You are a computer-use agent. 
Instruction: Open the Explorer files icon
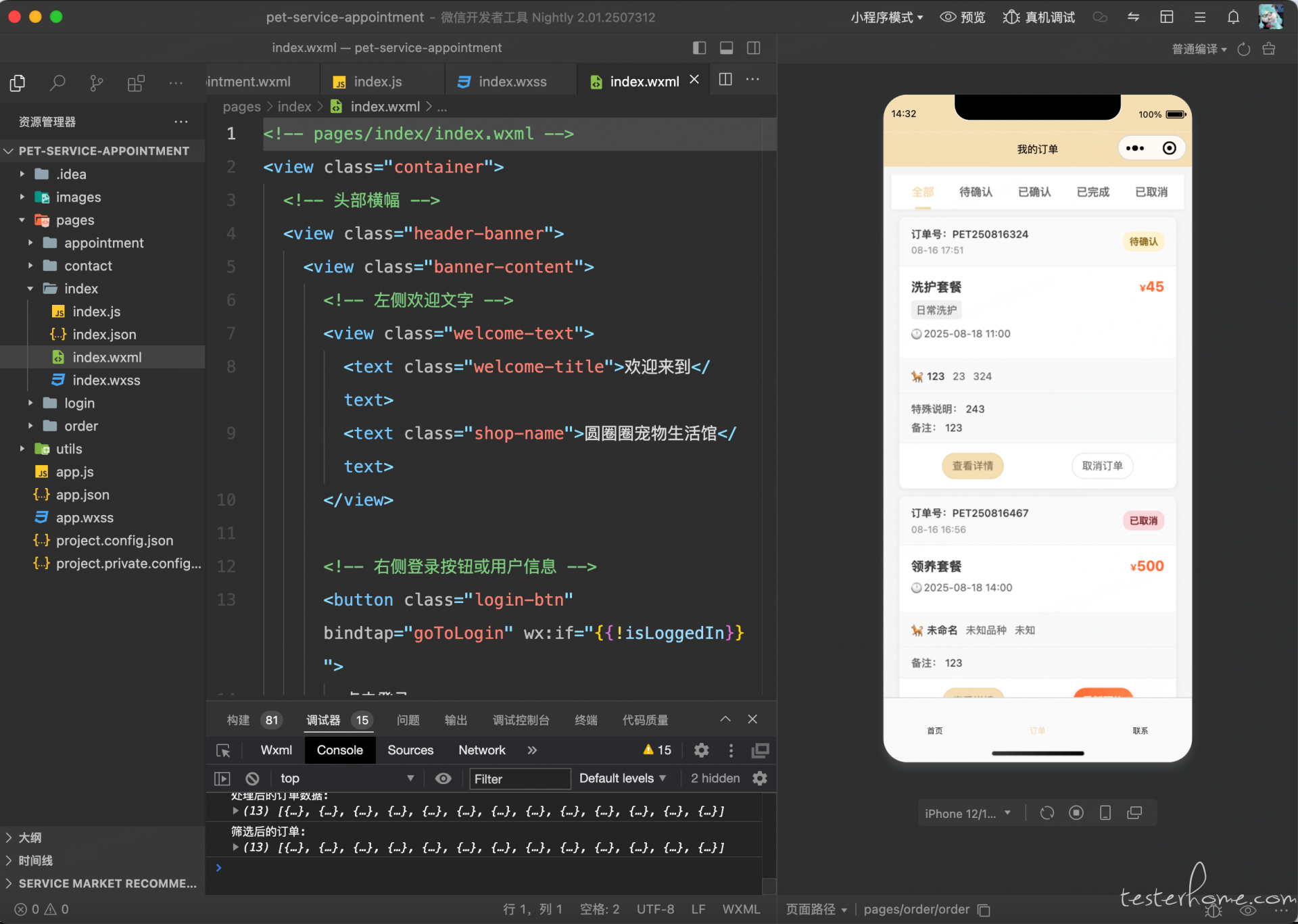(18, 82)
